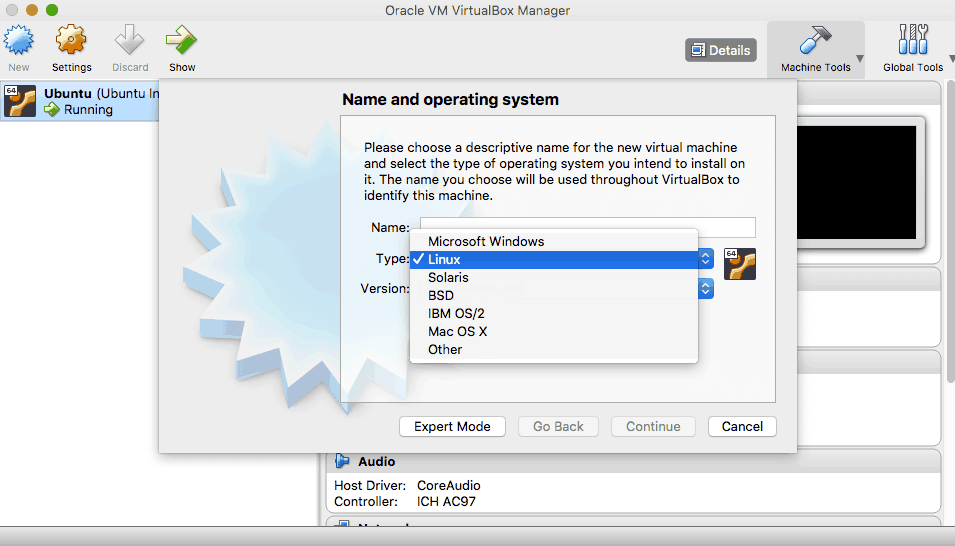Click the Controller label

point(366,502)
